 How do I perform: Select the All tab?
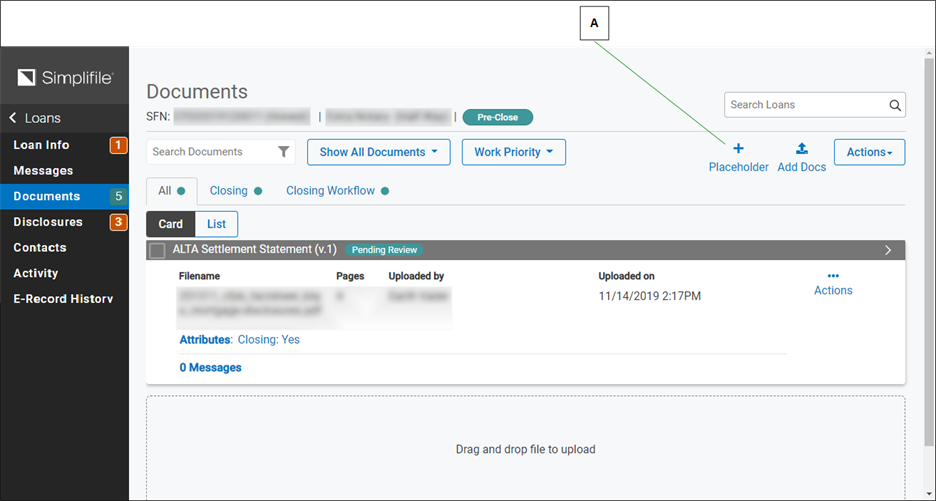point(171,191)
